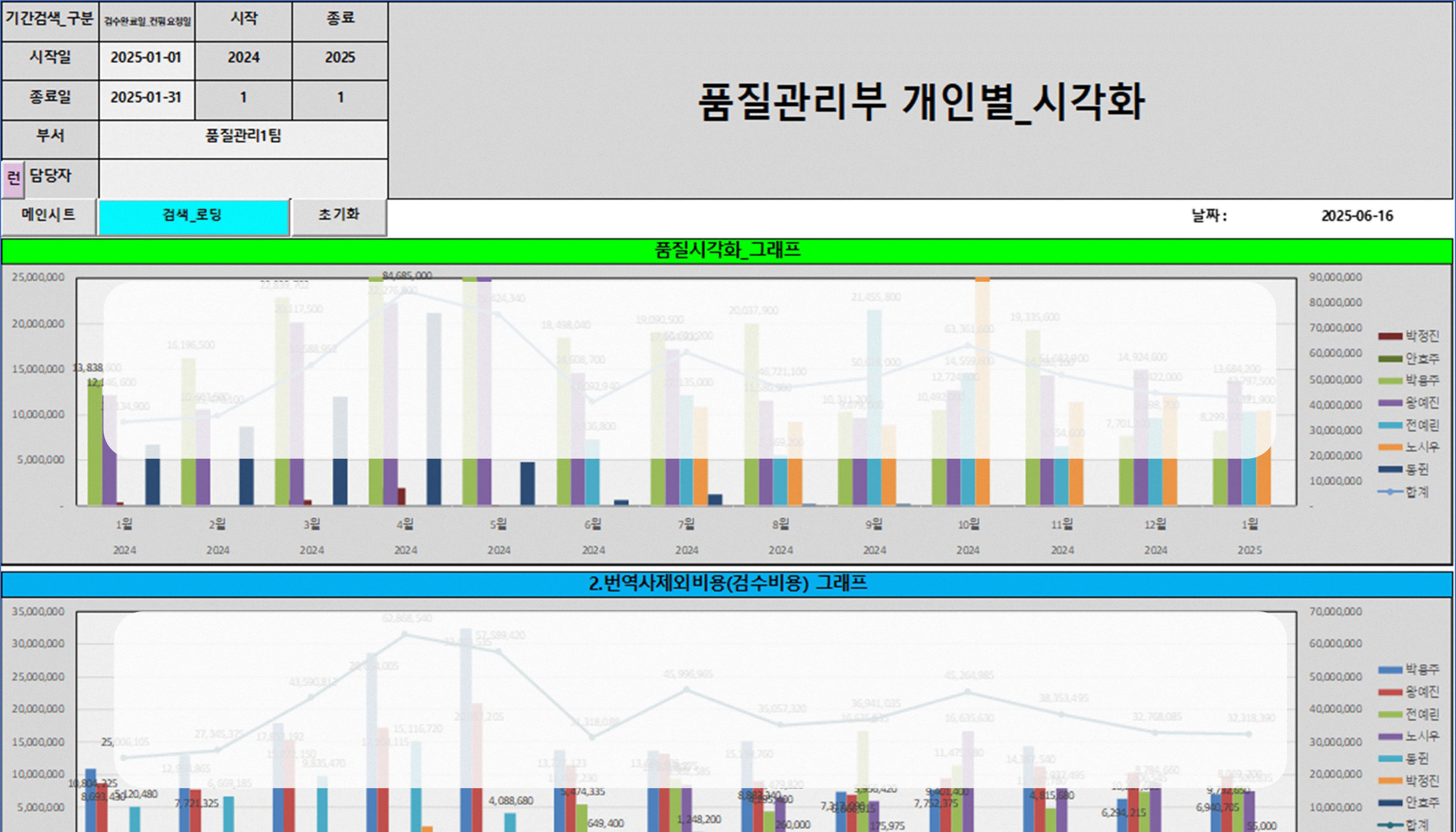
Task: Click 노시우 legend entry in top chart
Action: 1409,447
